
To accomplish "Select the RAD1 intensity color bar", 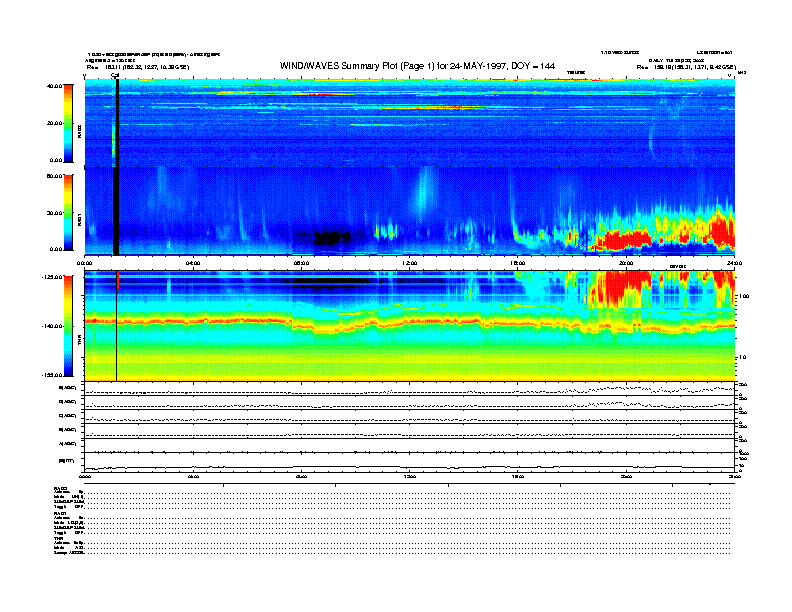I will 68,212.
